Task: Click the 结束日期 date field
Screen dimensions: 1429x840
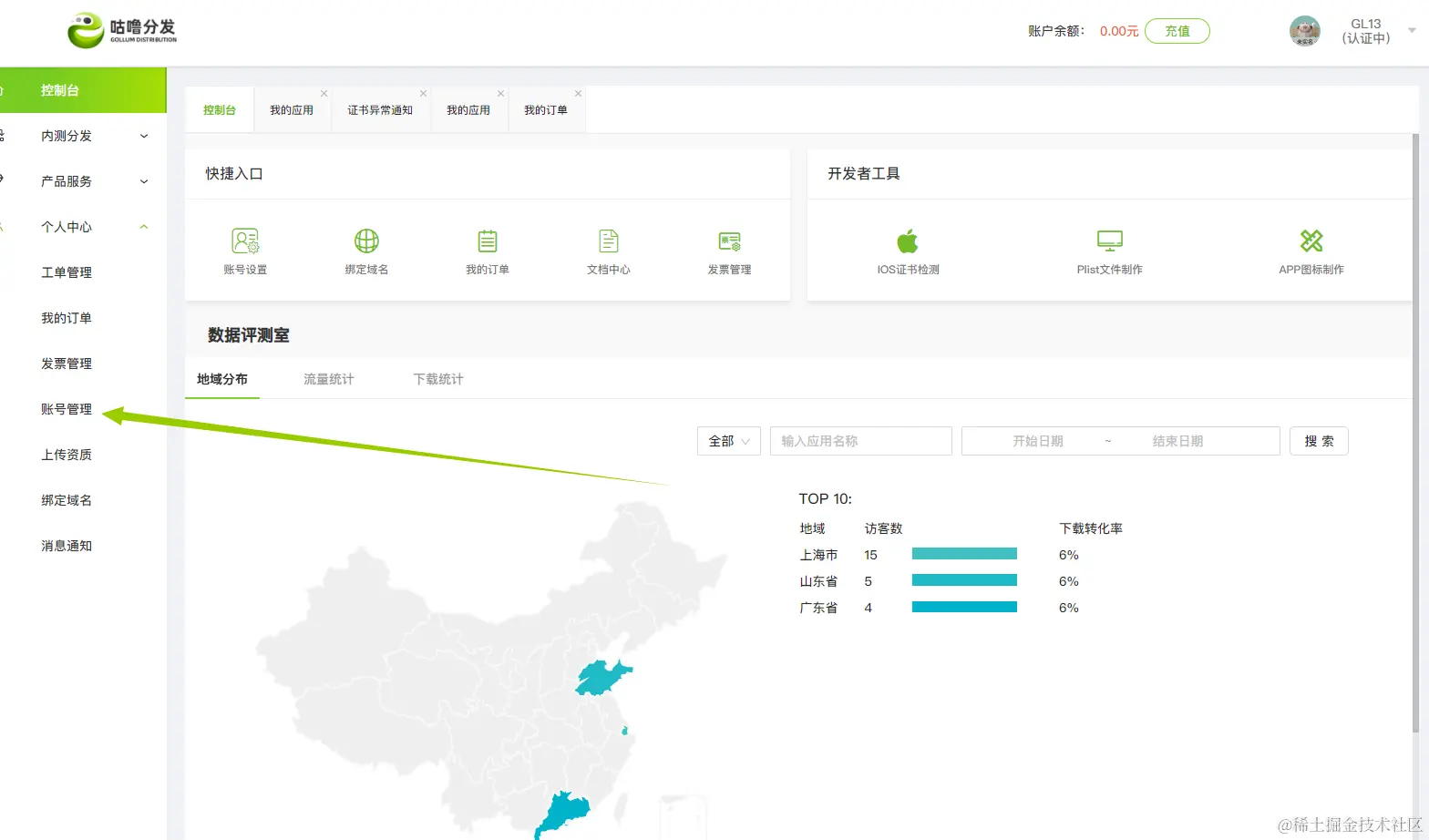Action: coord(1177,441)
